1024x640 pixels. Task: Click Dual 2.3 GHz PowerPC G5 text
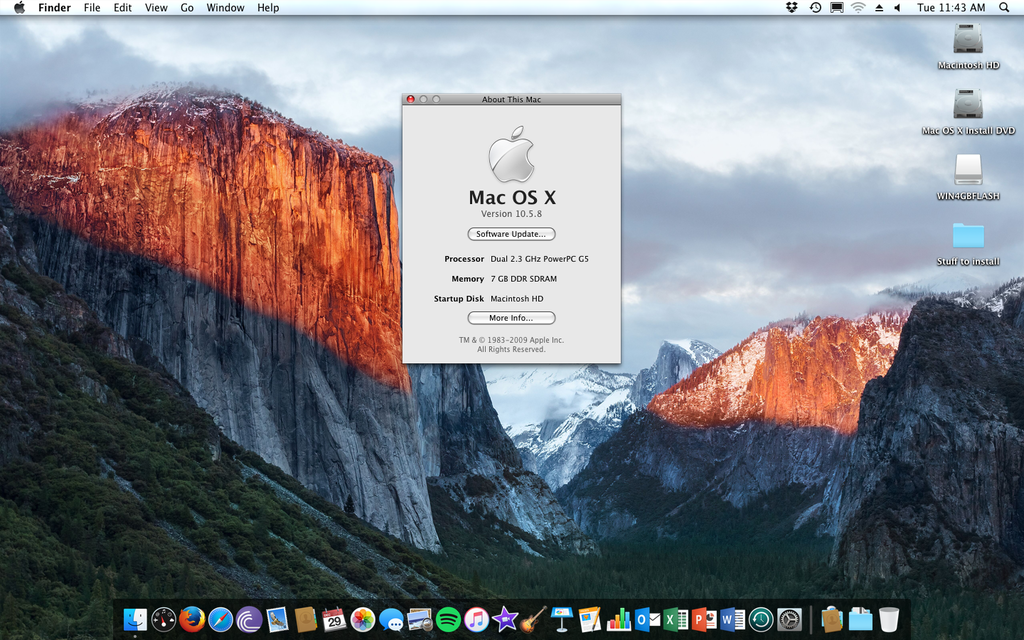point(539,259)
